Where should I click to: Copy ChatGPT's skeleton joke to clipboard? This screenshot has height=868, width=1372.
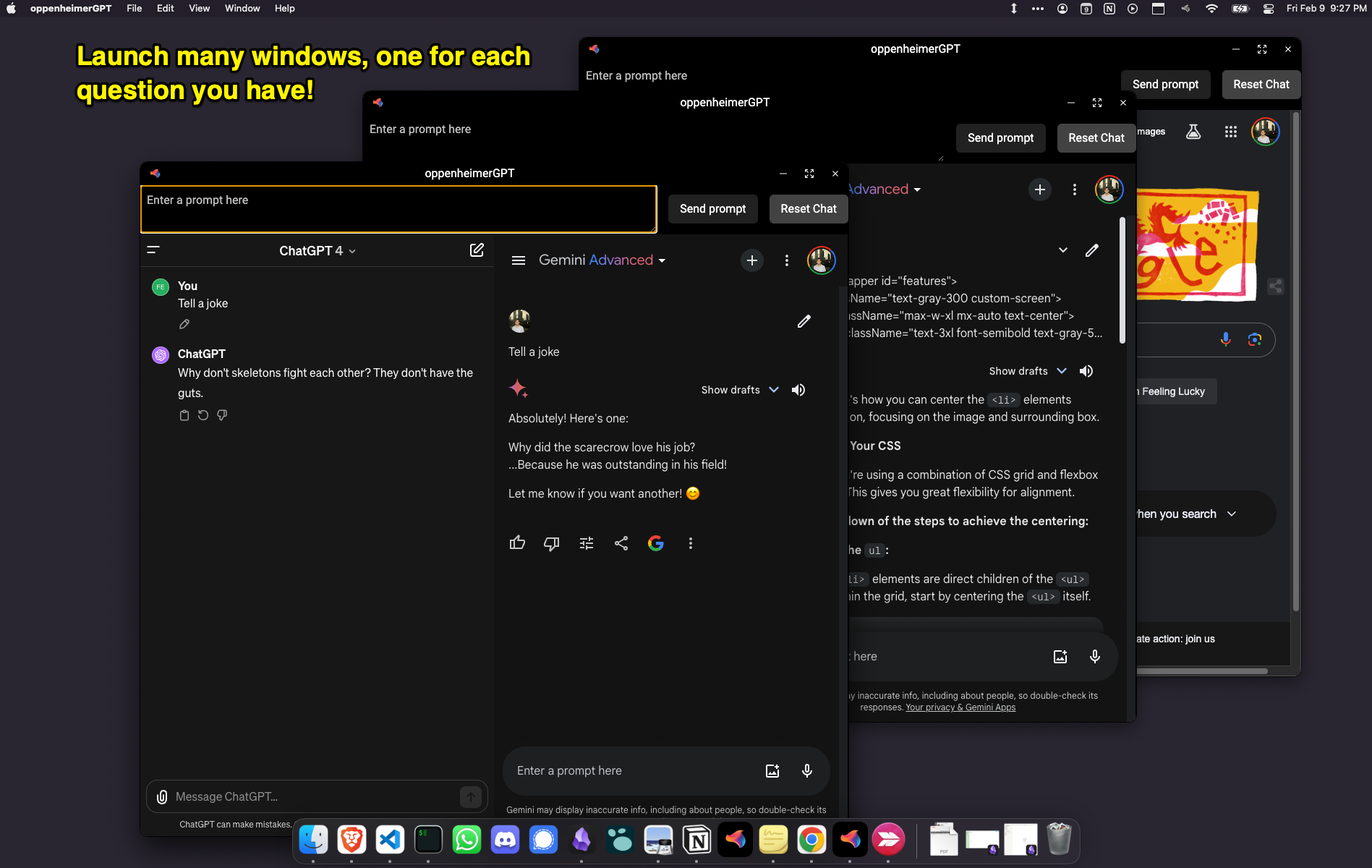tap(184, 414)
